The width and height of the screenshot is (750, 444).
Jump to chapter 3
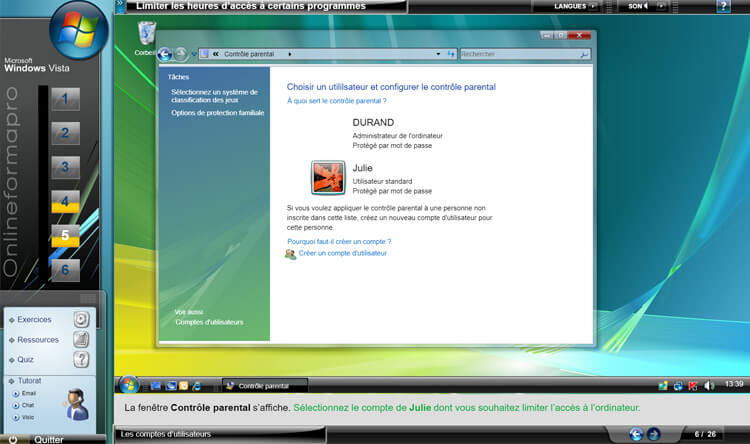coord(66,167)
